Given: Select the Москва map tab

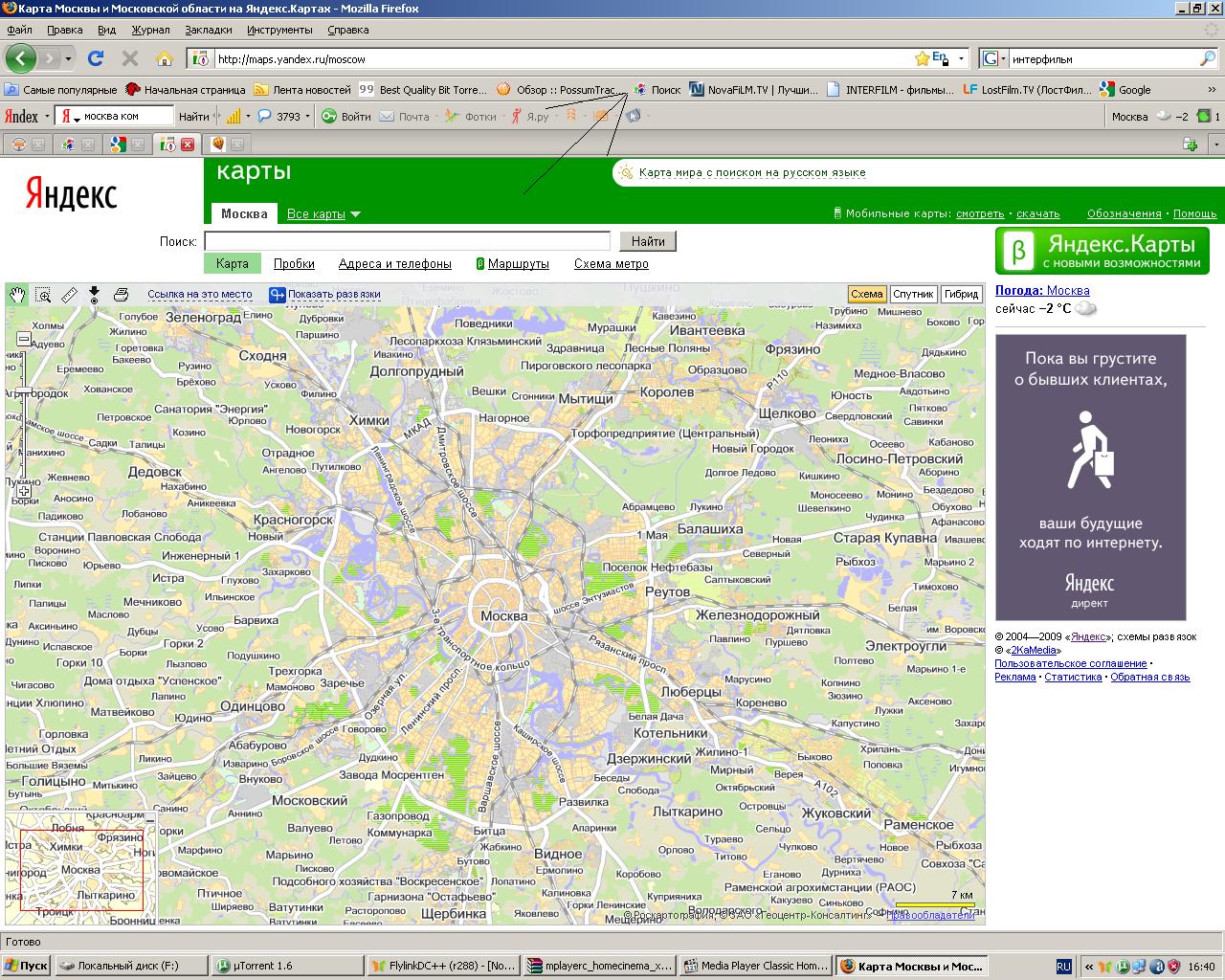Looking at the screenshot, I should (x=244, y=213).
